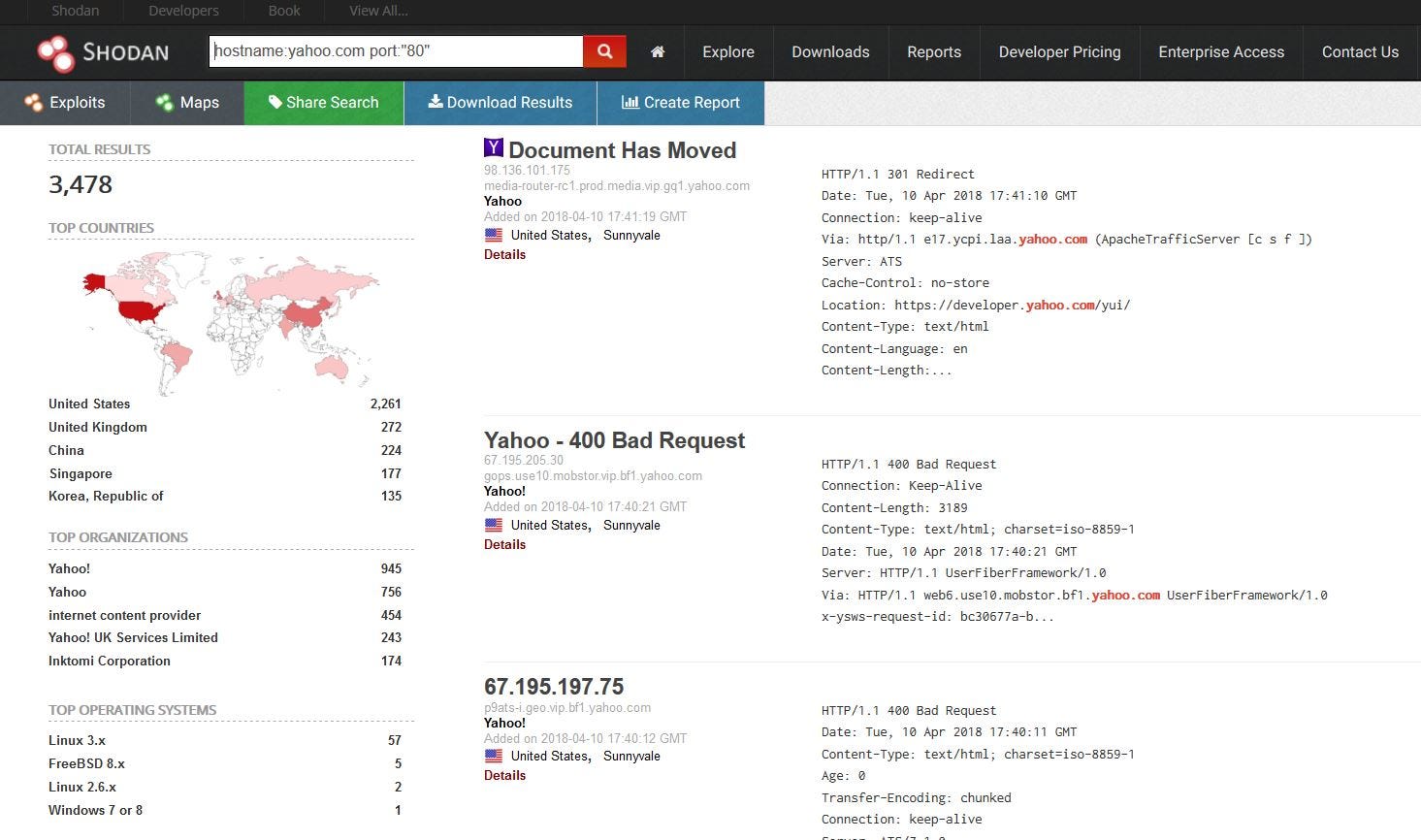The image size is (1421, 840).
Task: Open the Exploits tab
Action: (65, 103)
